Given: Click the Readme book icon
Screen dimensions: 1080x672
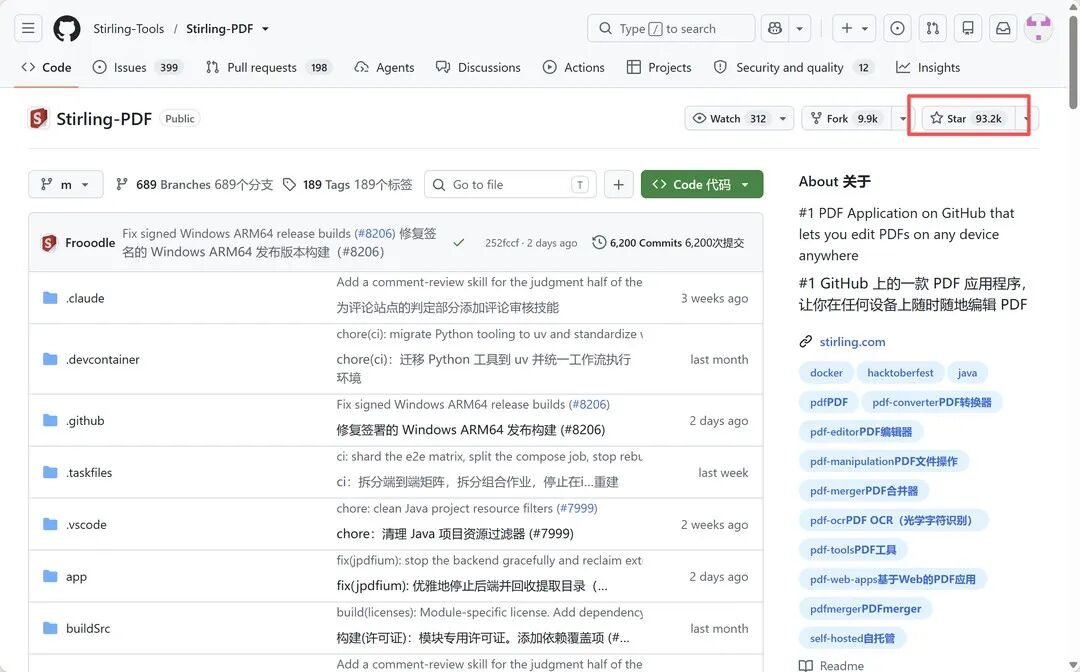Looking at the screenshot, I should (x=806, y=666).
